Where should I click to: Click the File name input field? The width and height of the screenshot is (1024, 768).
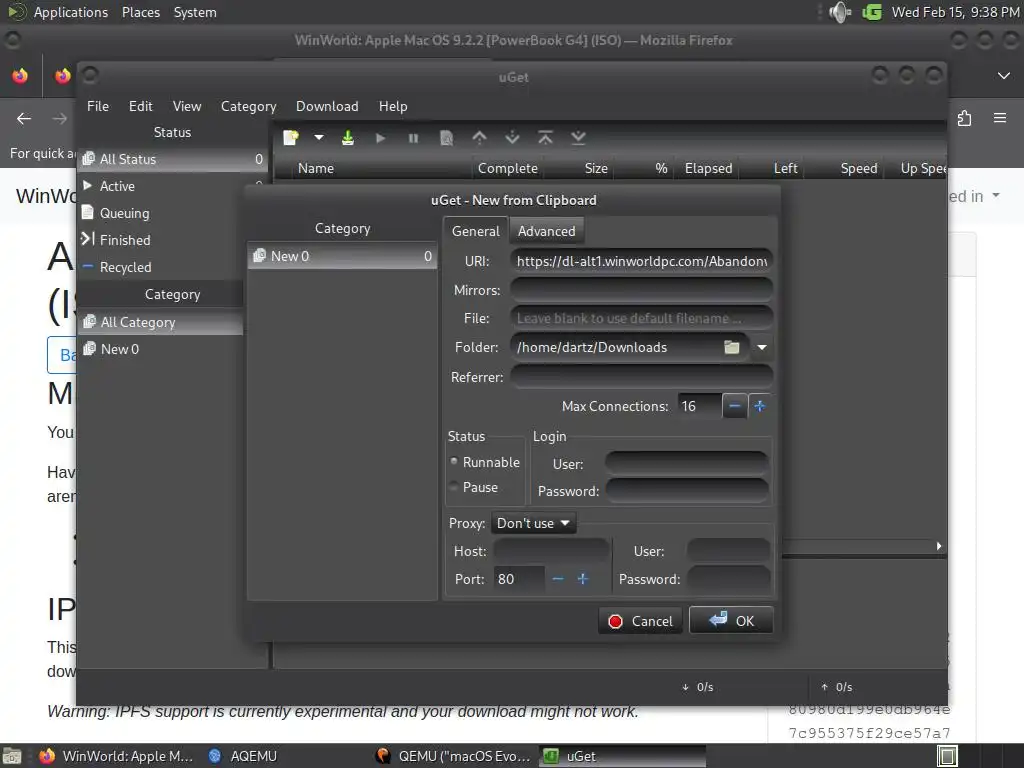coord(641,318)
